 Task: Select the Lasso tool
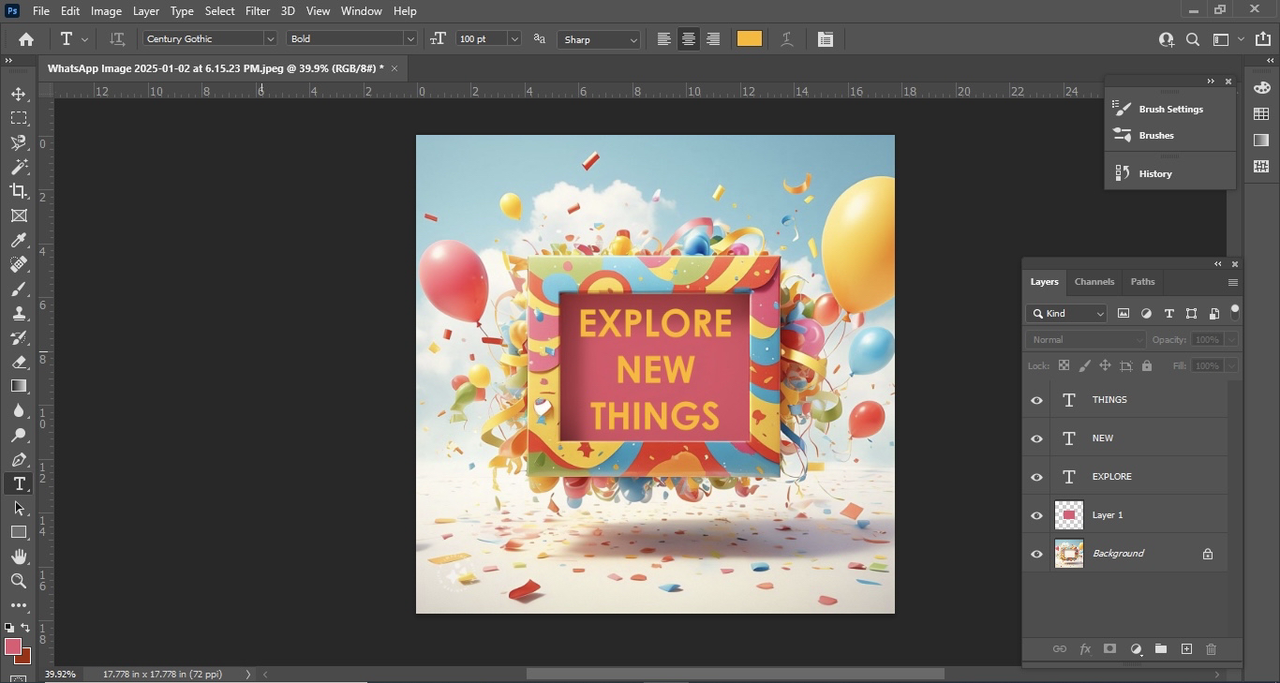19,143
